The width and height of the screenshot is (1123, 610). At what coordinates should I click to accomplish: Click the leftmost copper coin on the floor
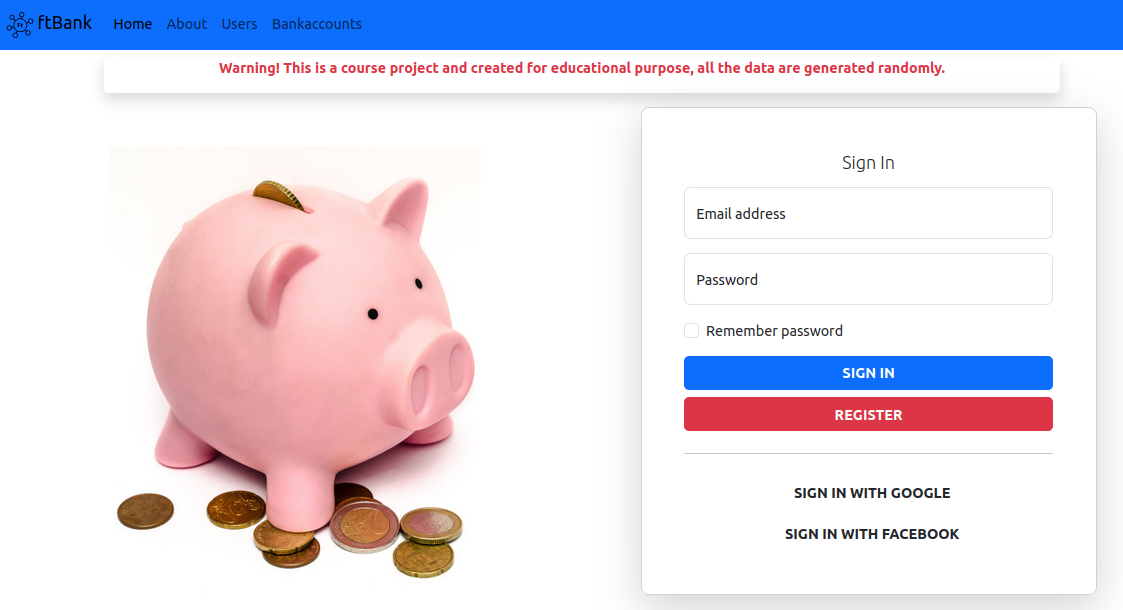click(x=145, y=511)
